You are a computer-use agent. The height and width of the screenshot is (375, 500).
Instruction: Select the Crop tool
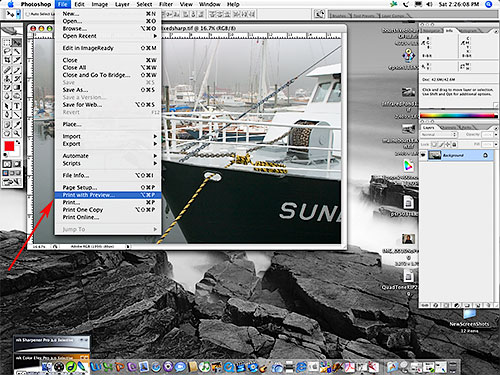pyautogui.click(x=7, y=60)
